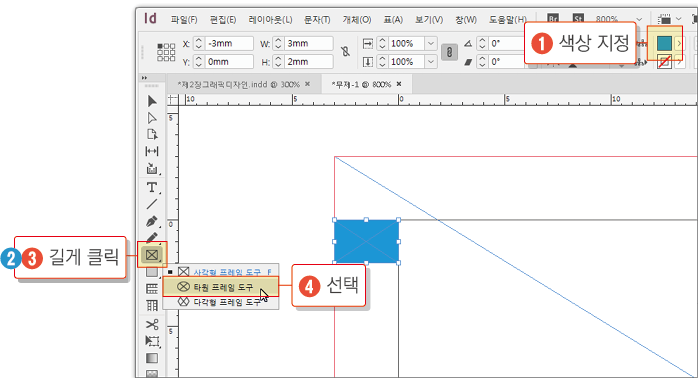Screen dimensions: 698x378
Task: Click the W value stepper arrows
Action: 278,43
